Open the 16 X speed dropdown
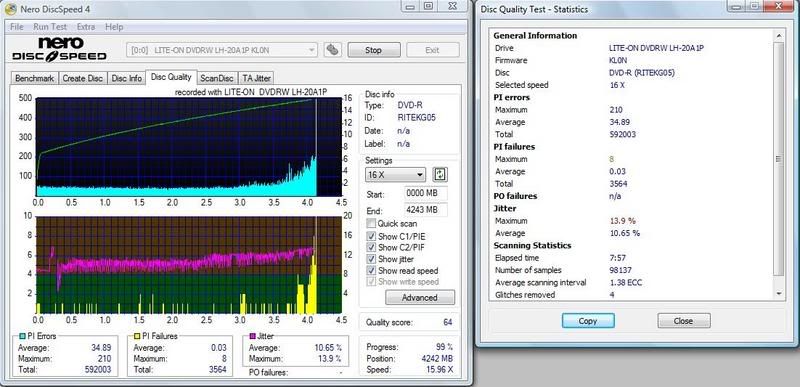This screenshot has width=800, height=387. pyautogui.click(x=395, y=174)
